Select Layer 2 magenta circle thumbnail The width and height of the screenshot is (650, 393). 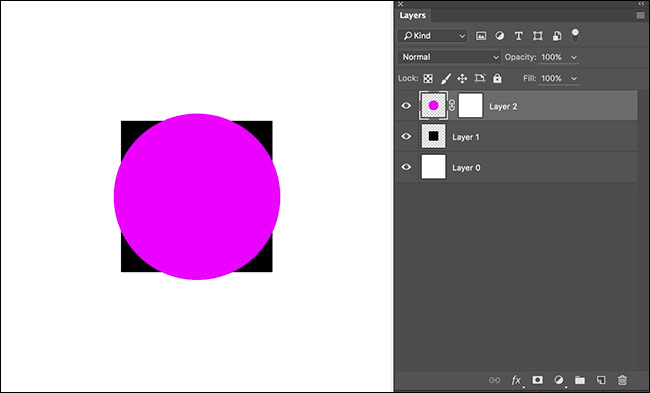[x=434, y=105]
